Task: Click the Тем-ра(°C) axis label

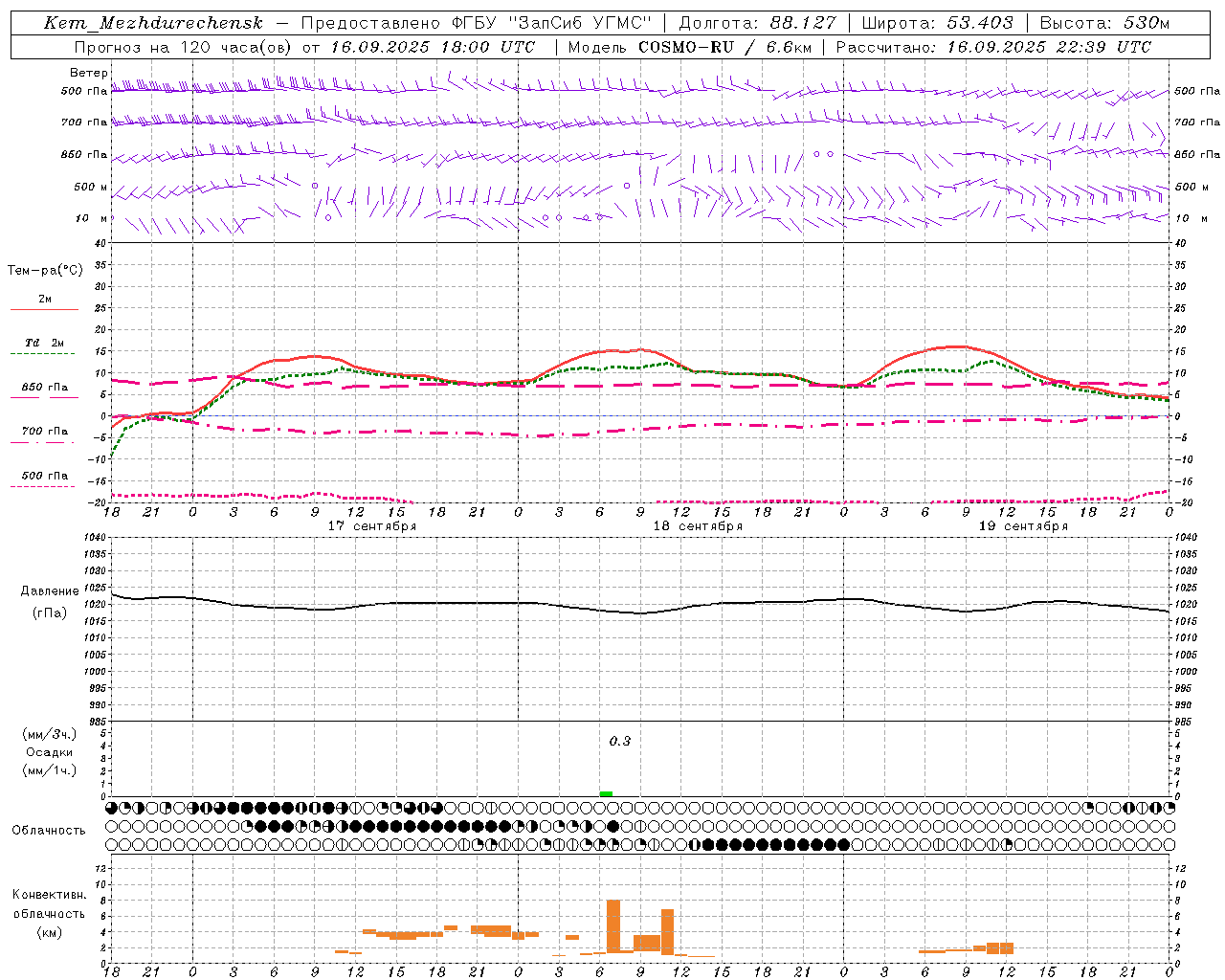Action: (x=45, y=271)
